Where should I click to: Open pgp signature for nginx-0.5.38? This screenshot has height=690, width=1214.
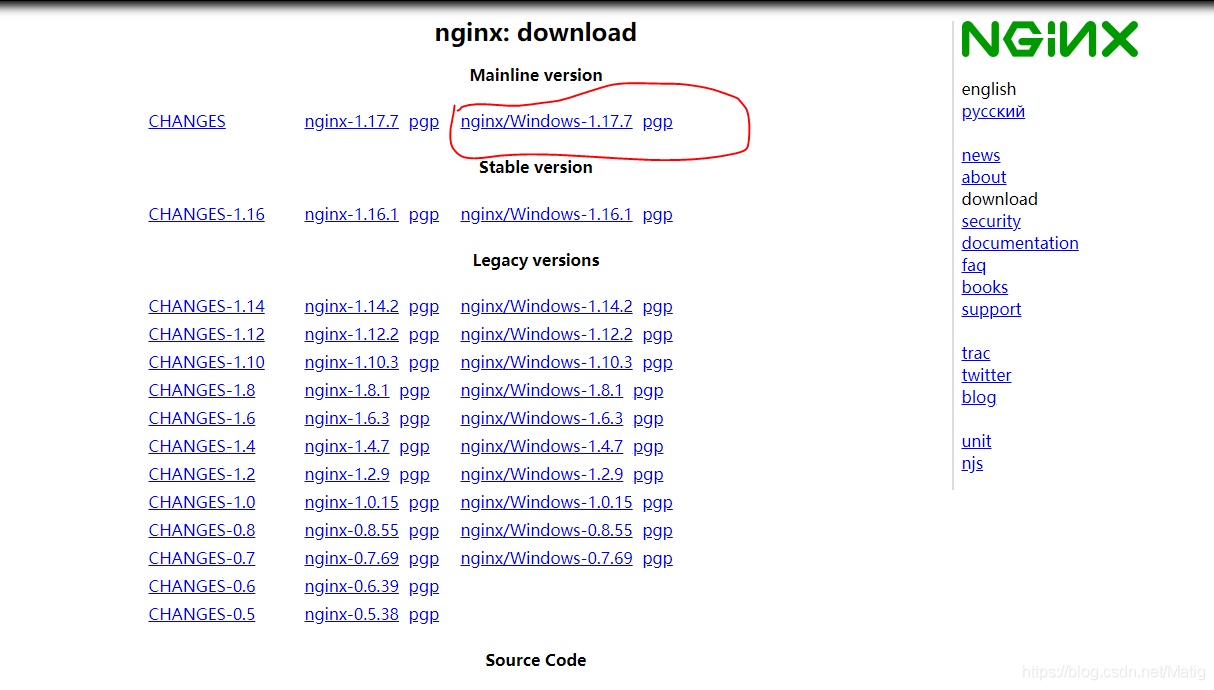(x=424, y=615)
